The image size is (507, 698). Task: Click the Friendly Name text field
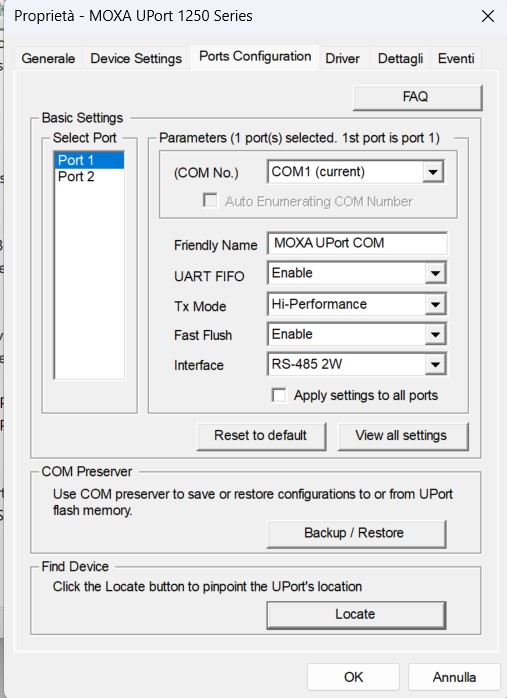tap(357, 243)
